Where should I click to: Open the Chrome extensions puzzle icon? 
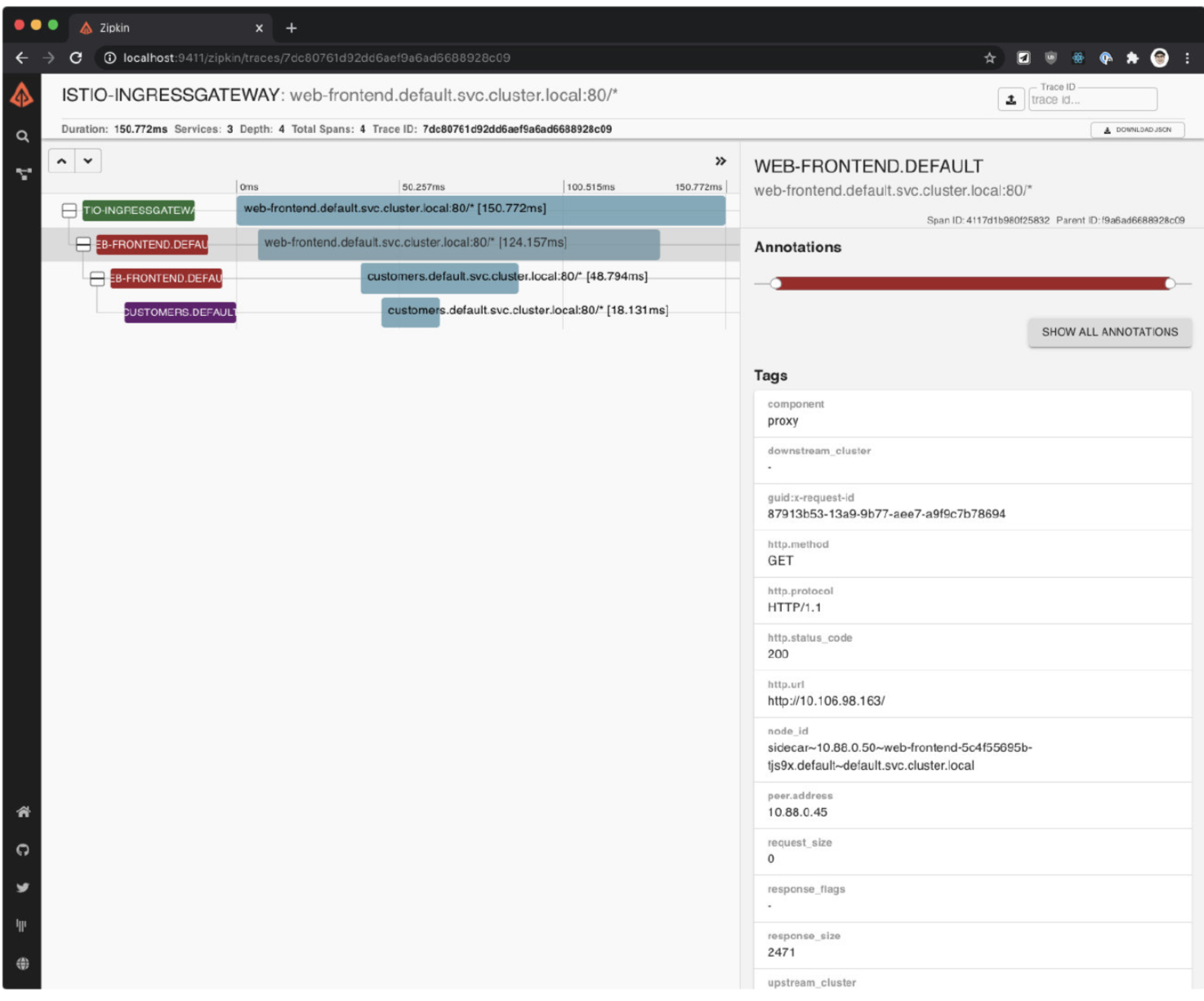(x=1132, y=58)
